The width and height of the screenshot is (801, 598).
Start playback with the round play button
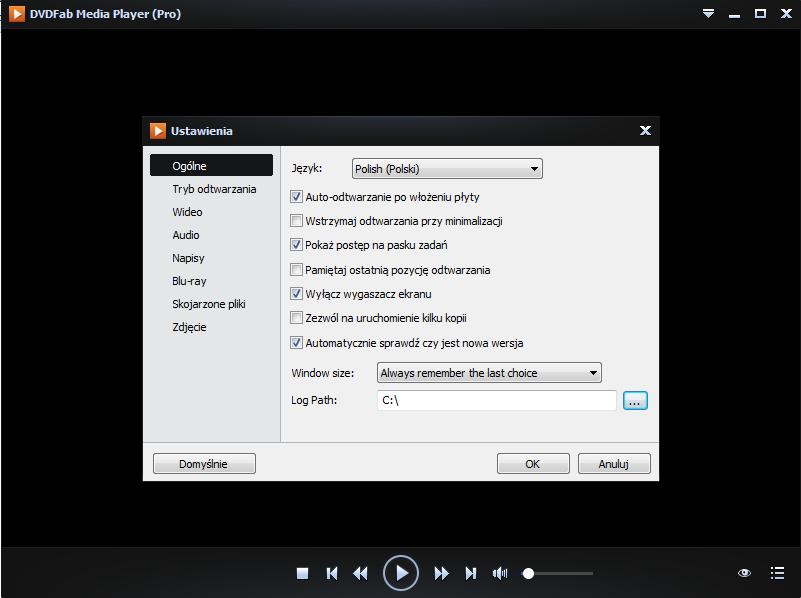click(x=401, y=573)
